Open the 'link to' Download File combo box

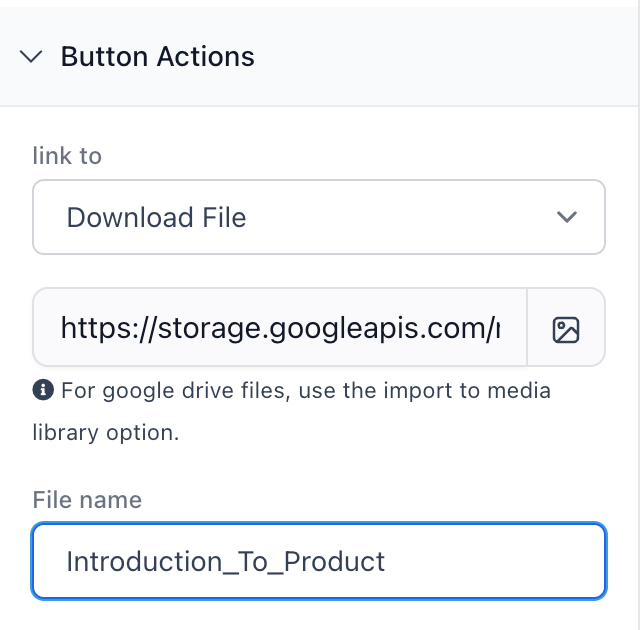(319, 217)
